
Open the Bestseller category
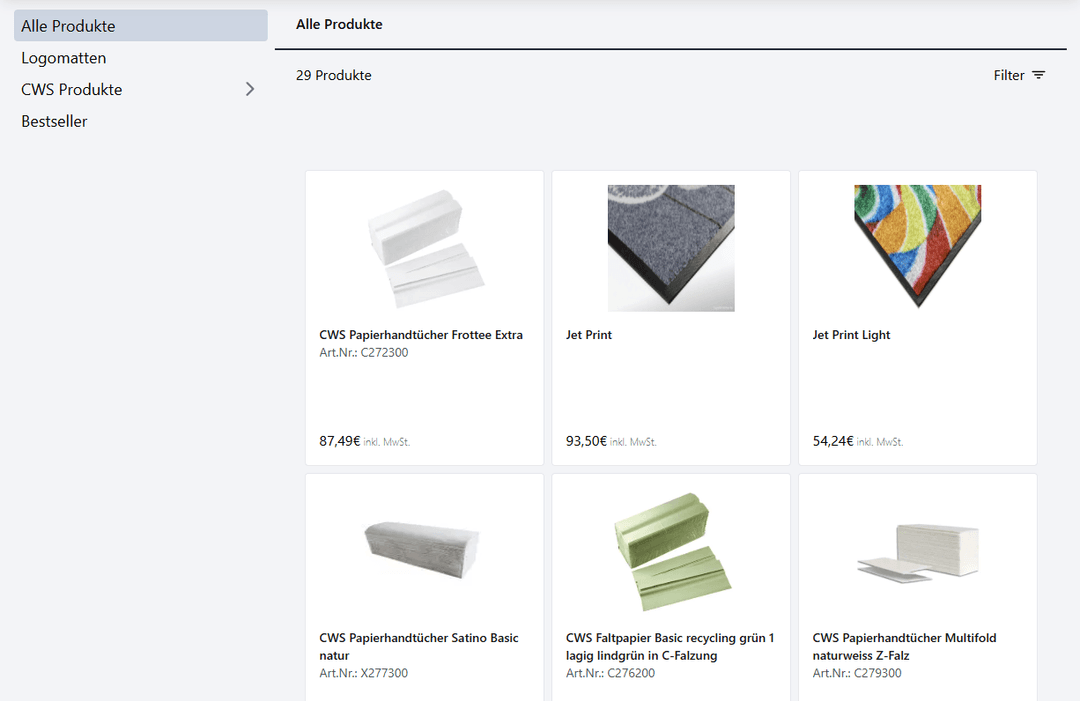pos(54,121)
